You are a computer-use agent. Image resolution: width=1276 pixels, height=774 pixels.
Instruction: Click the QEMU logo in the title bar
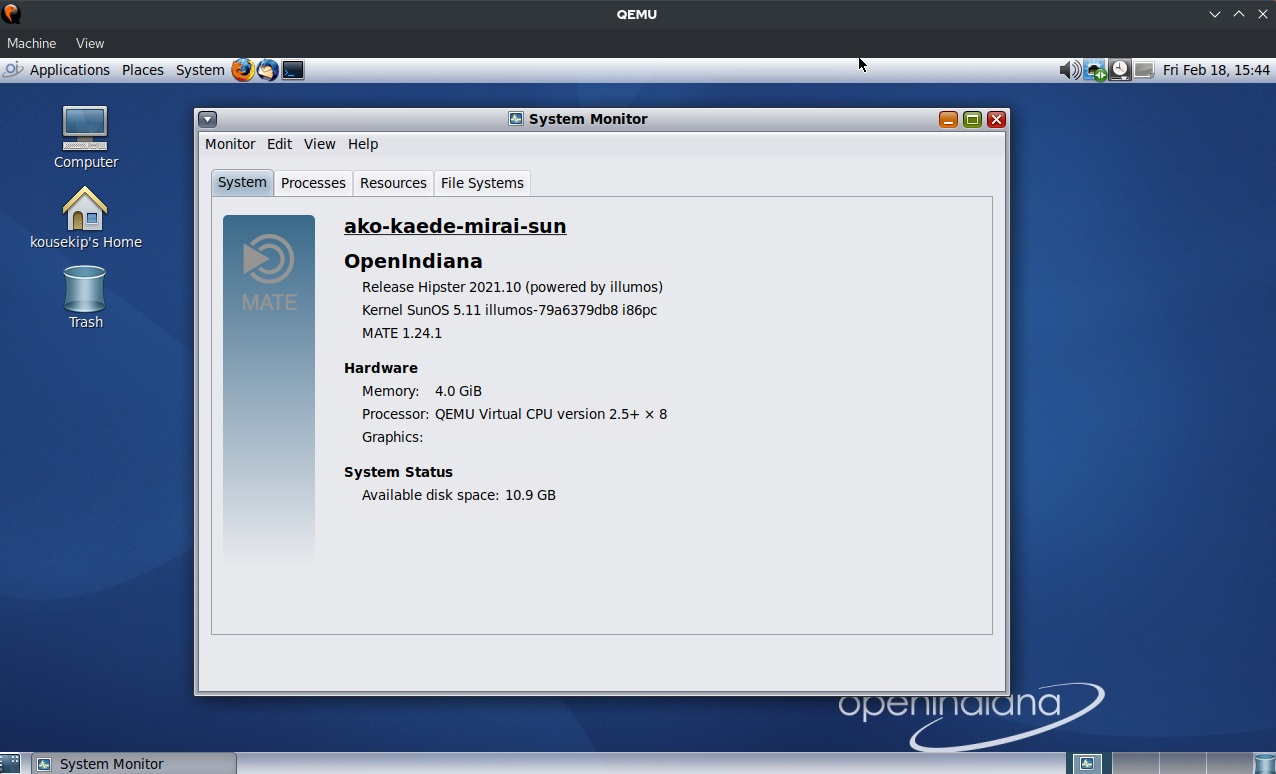coord(11,14)
